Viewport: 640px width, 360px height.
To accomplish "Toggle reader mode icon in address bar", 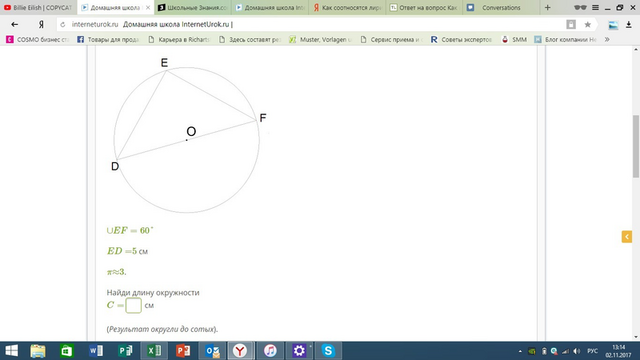I will click(x=571, y=24).
